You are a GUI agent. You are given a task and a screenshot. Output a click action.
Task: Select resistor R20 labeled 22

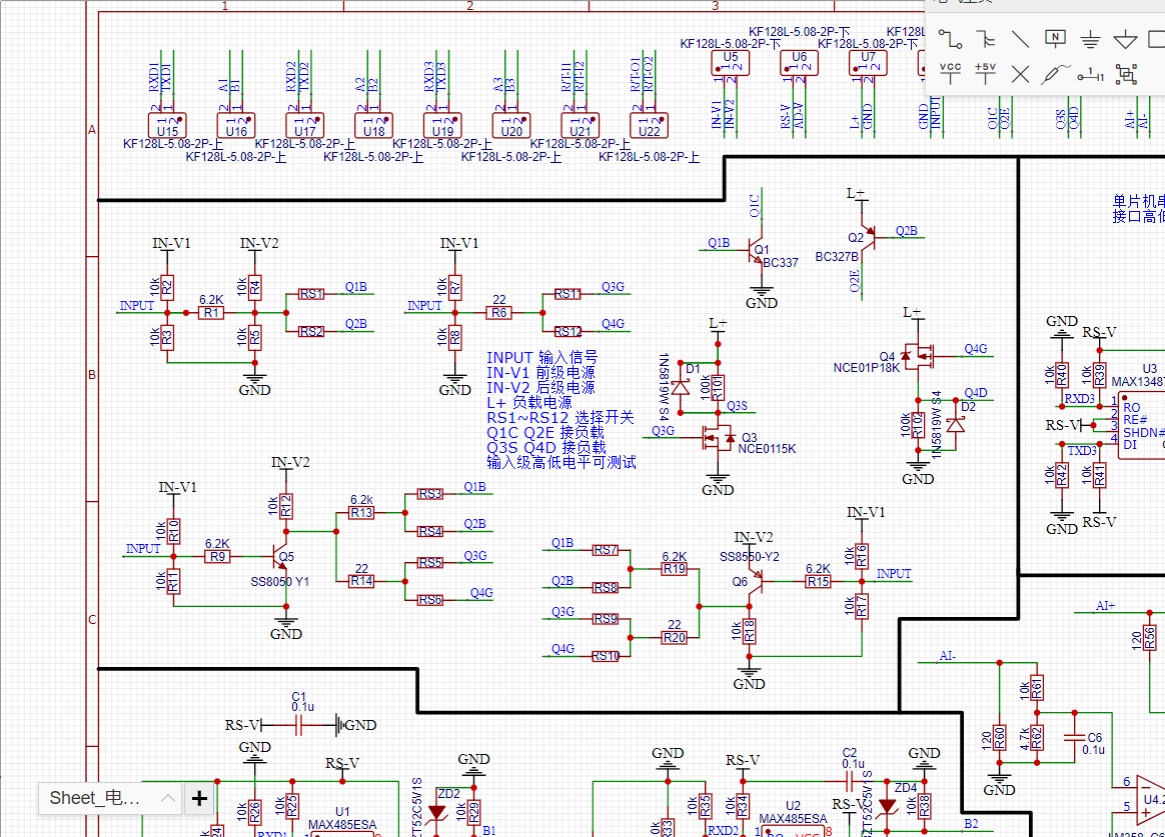coord(675,637)
